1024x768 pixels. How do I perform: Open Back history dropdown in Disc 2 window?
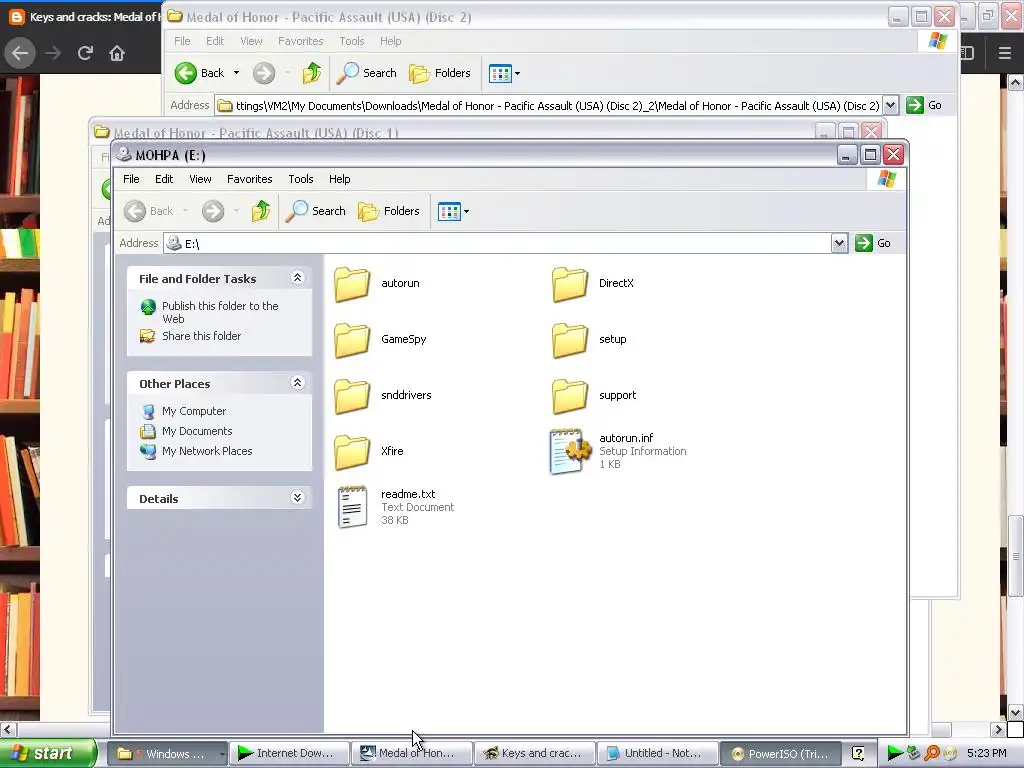tap(236, 73)
